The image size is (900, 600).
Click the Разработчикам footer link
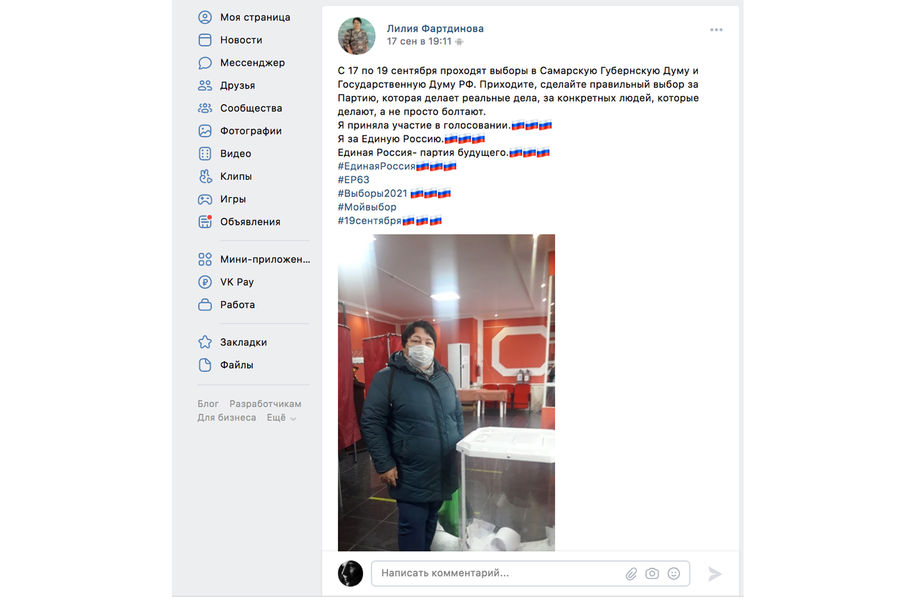265,404
